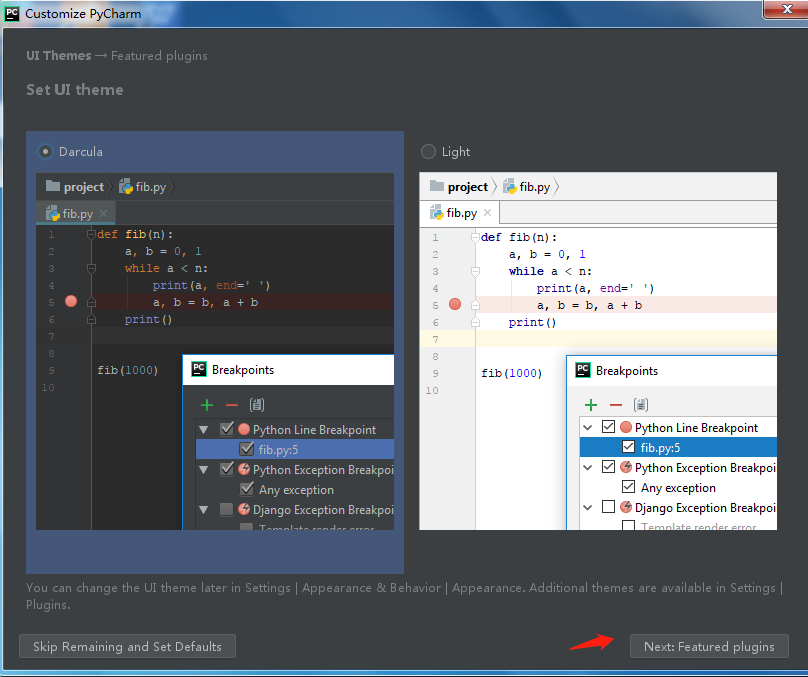
Task: Click green plus icon in Light Breakpoints preview
Action: click(x=591, y=404)
